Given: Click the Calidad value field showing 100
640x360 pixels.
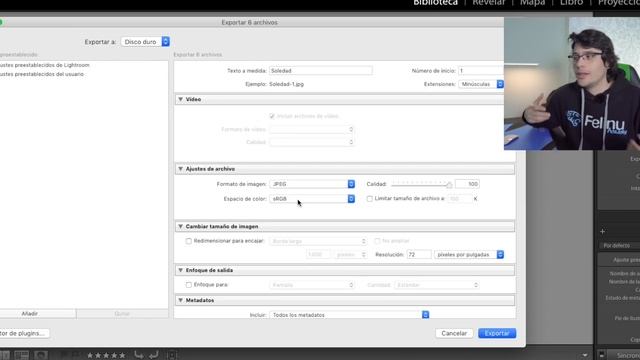Looking at the screenshot, I should click(467, 184).
